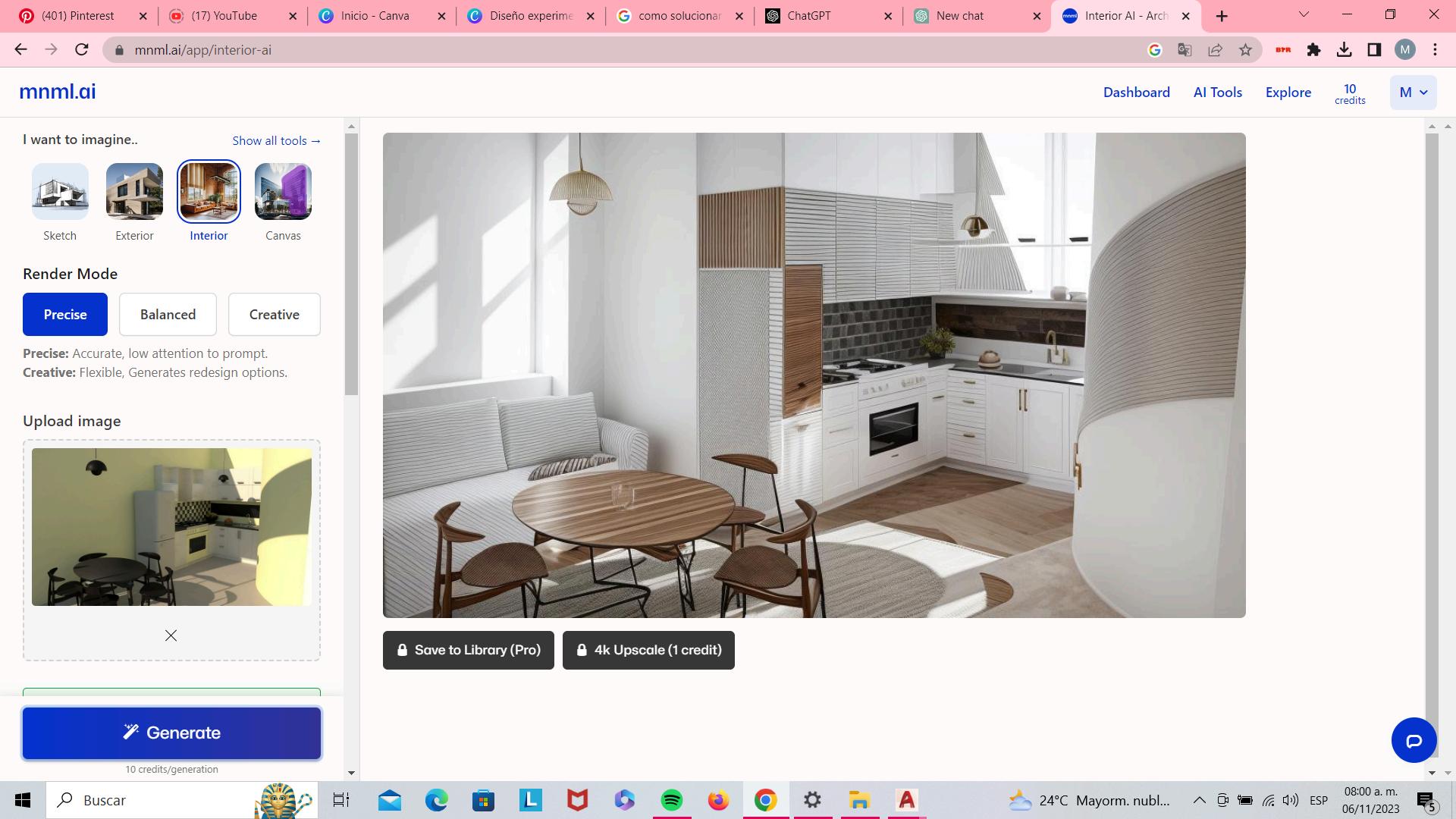Bookmark this page with star icon
This screenshot has width=1456, height=819.
pos(1245,50)
